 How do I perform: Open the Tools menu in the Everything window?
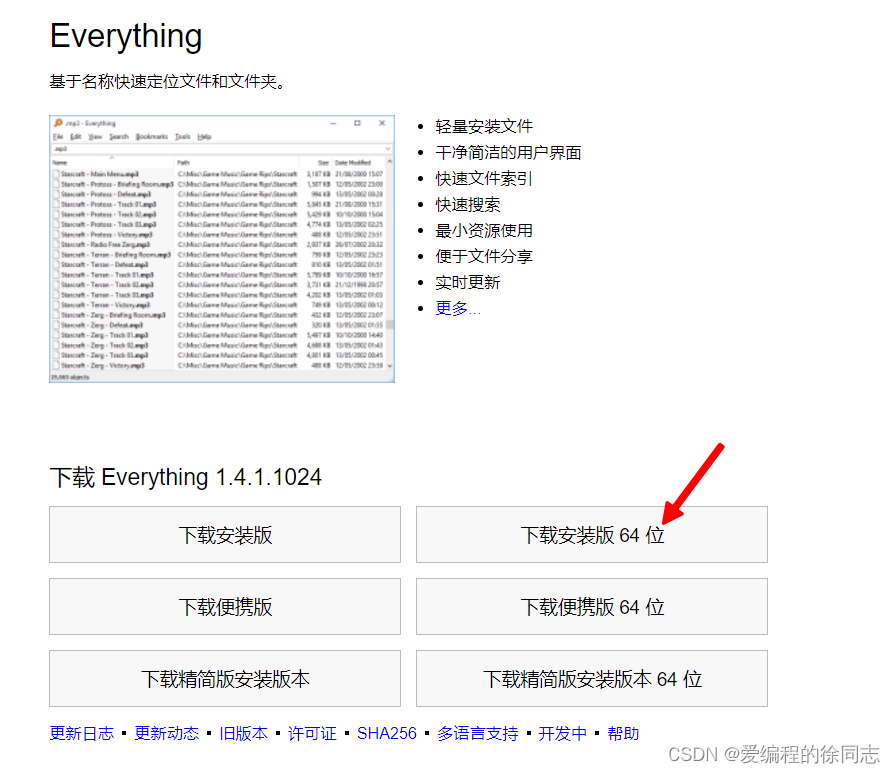[x=184, y=139]
